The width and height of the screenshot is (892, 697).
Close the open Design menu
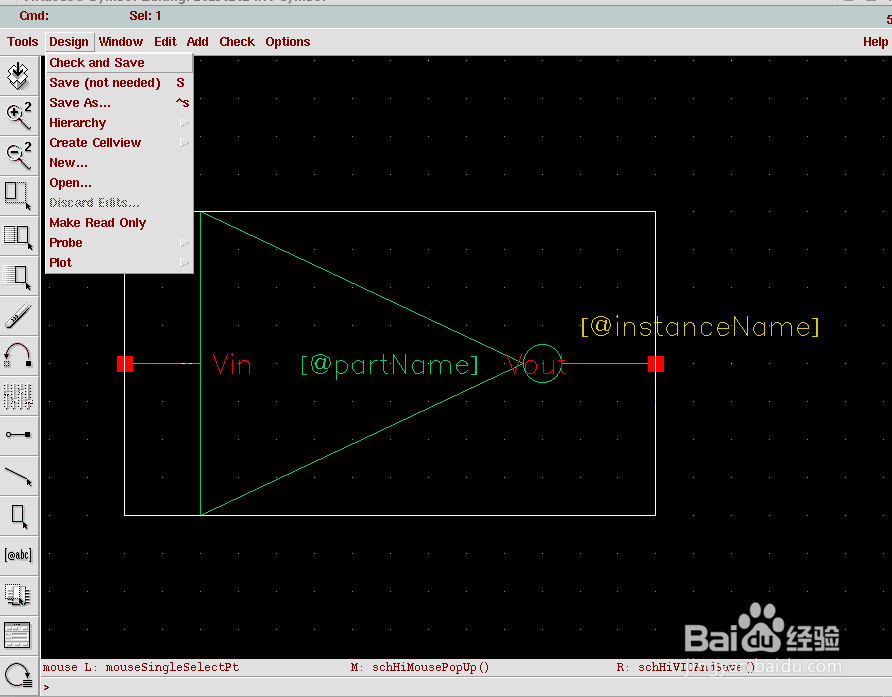coord(69,42)
